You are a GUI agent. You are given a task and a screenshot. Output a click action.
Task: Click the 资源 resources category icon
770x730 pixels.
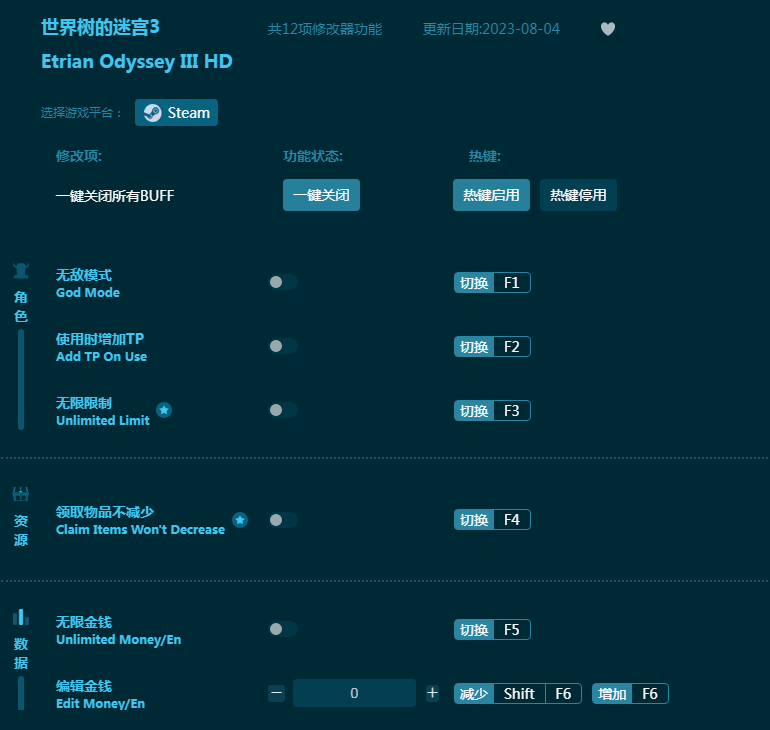[21, 494]
